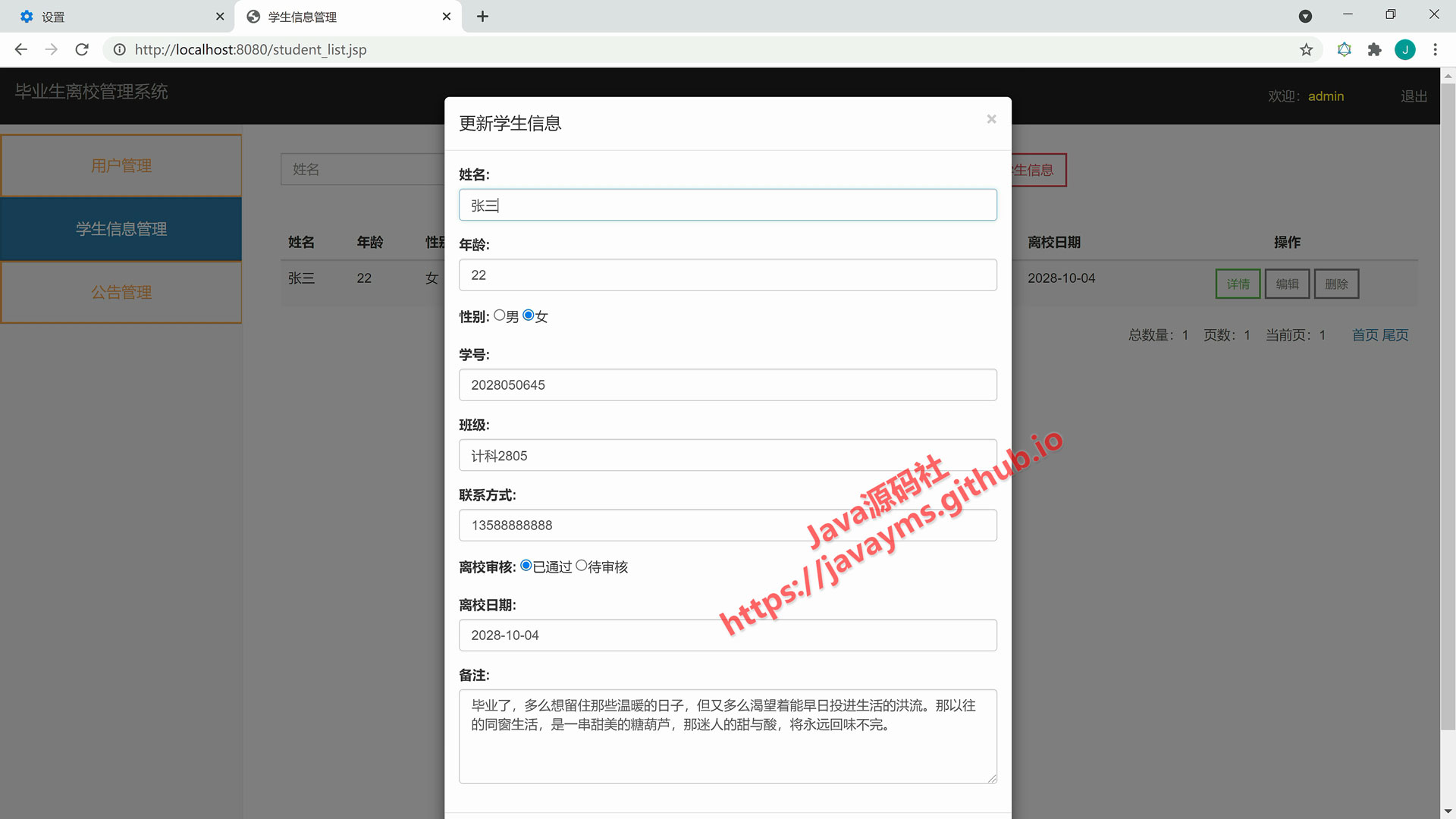Viewport: 1456px width, 819px height.
Task: Open the extensions puzzle icon
Action: pos(1374,49)
